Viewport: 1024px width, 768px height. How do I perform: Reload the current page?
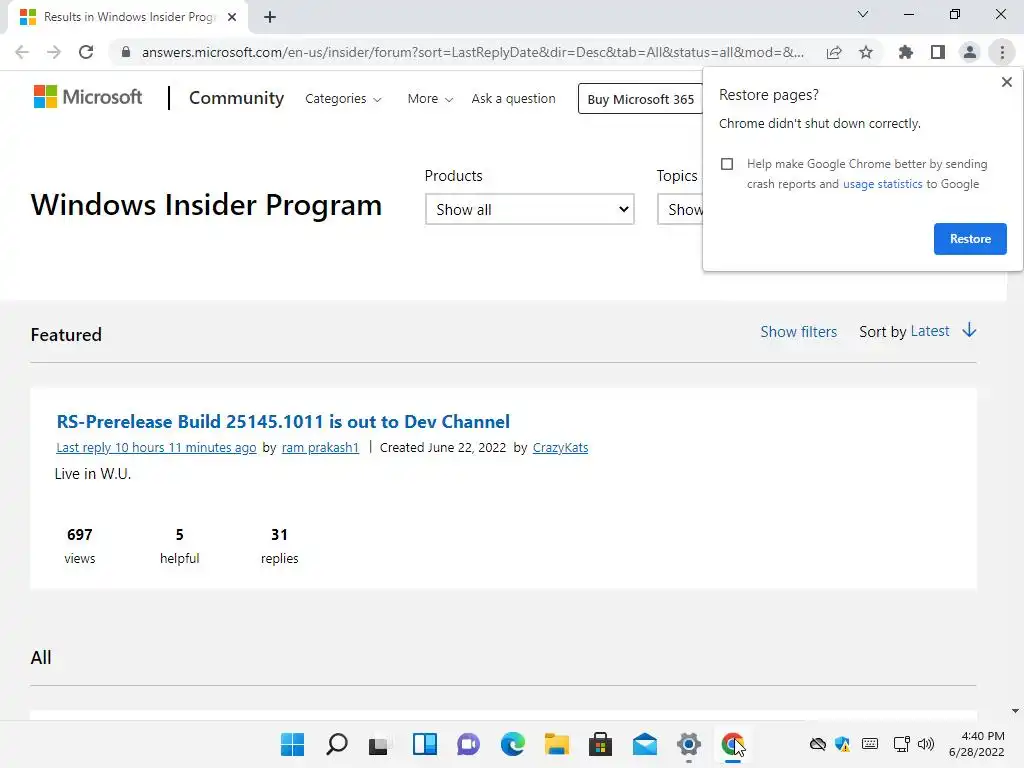pyautogui.click(x=86, y=52)
